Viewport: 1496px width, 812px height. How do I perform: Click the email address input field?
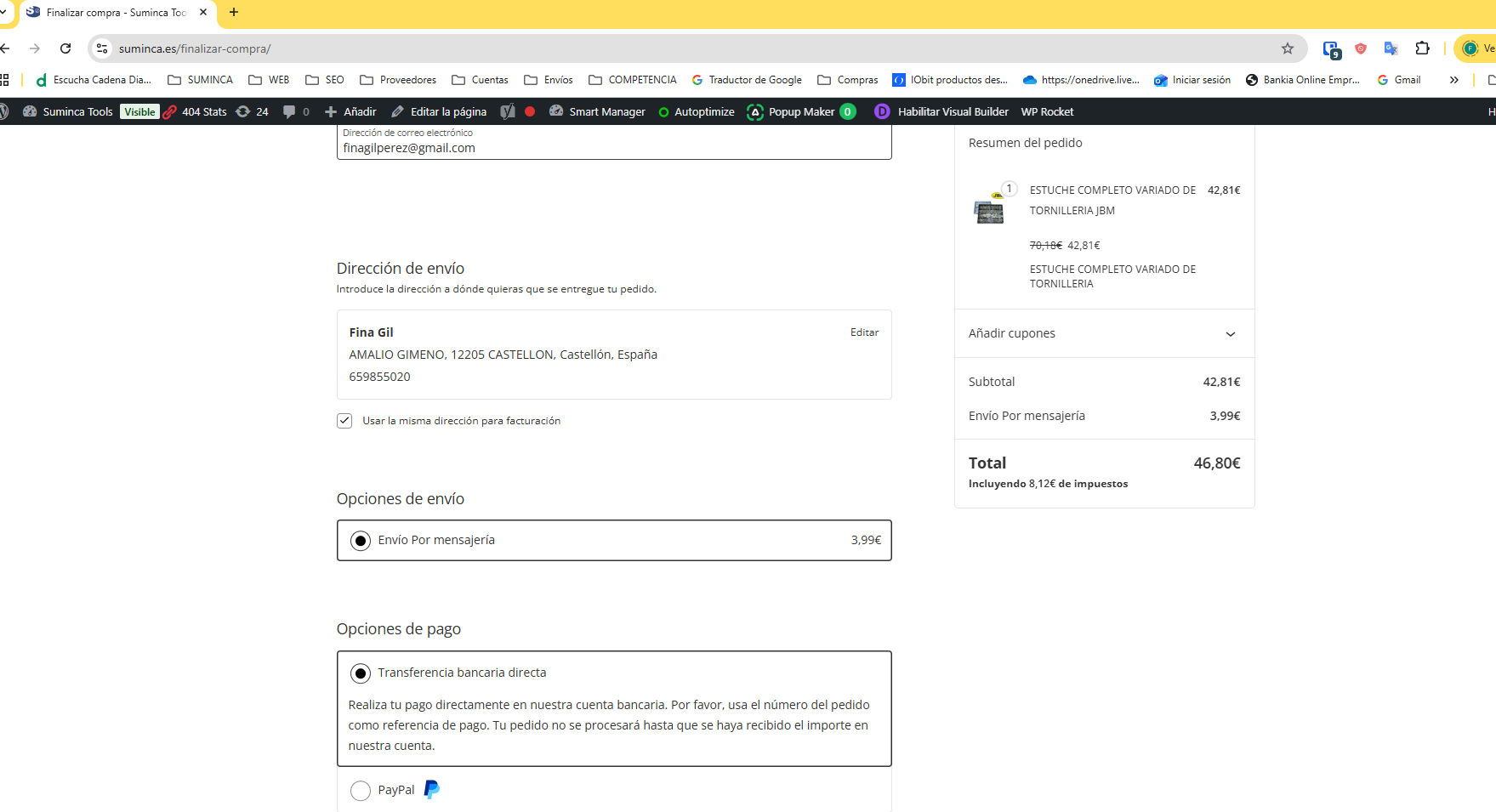pos(613,148)
